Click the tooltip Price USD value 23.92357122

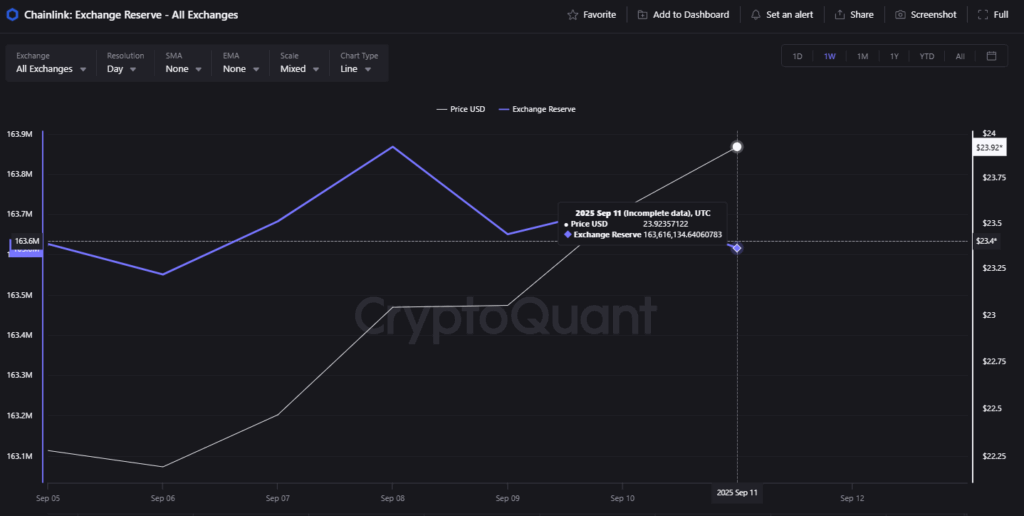click(x=665, y=223)
